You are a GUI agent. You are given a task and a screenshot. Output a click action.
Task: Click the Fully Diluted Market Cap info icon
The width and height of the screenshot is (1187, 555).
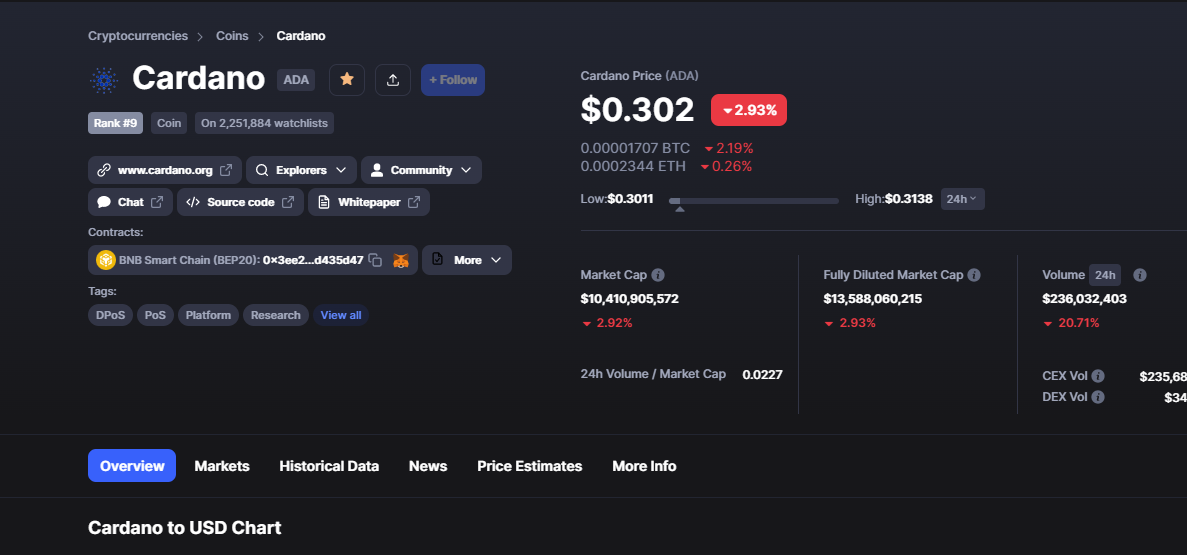pyautogui.click(x=974, y=275)
